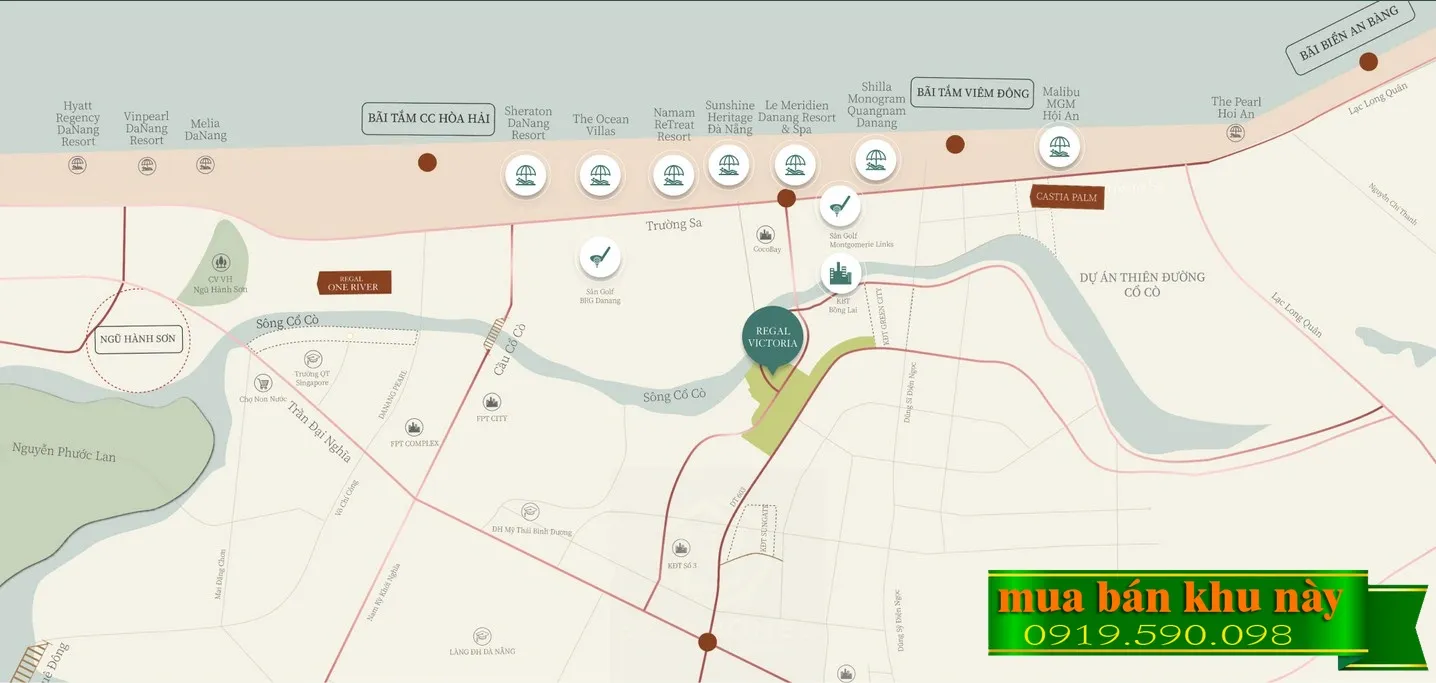Click the Melia DaNang resort icon
The width and height of the screenshot is (1436, 683).
click(205, 164)
